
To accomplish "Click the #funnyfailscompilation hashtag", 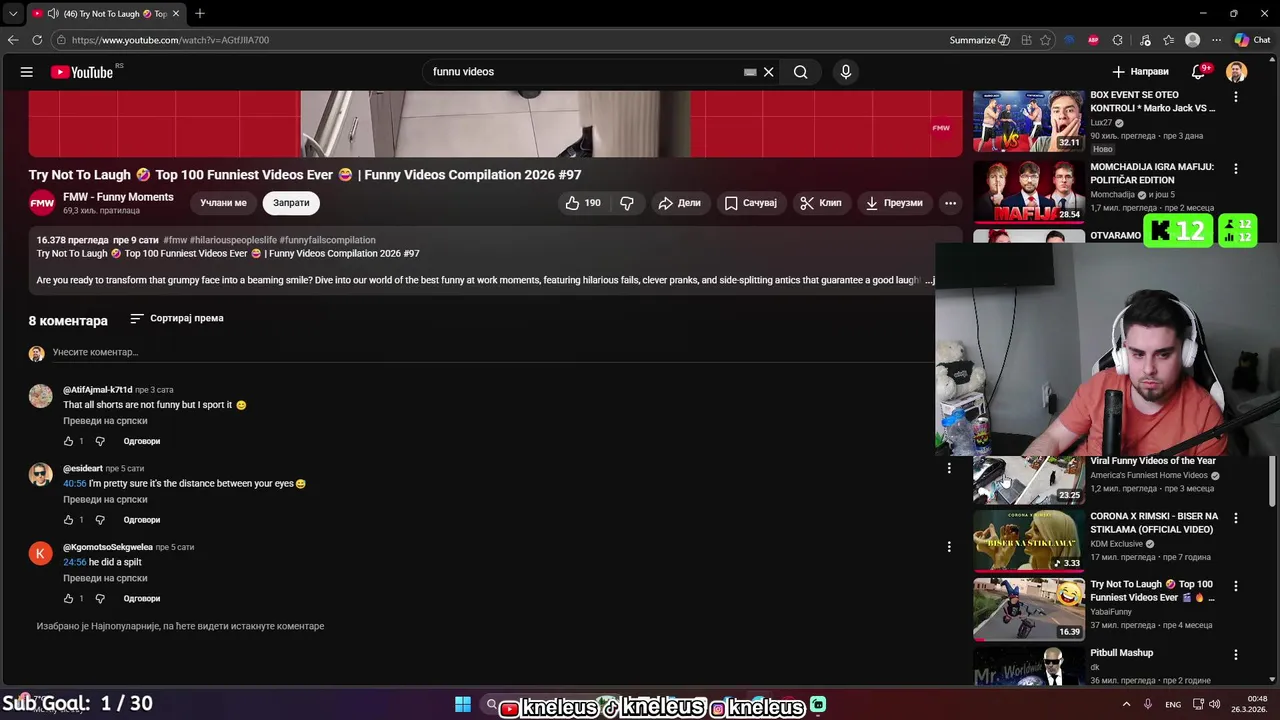I will (327, 240).
